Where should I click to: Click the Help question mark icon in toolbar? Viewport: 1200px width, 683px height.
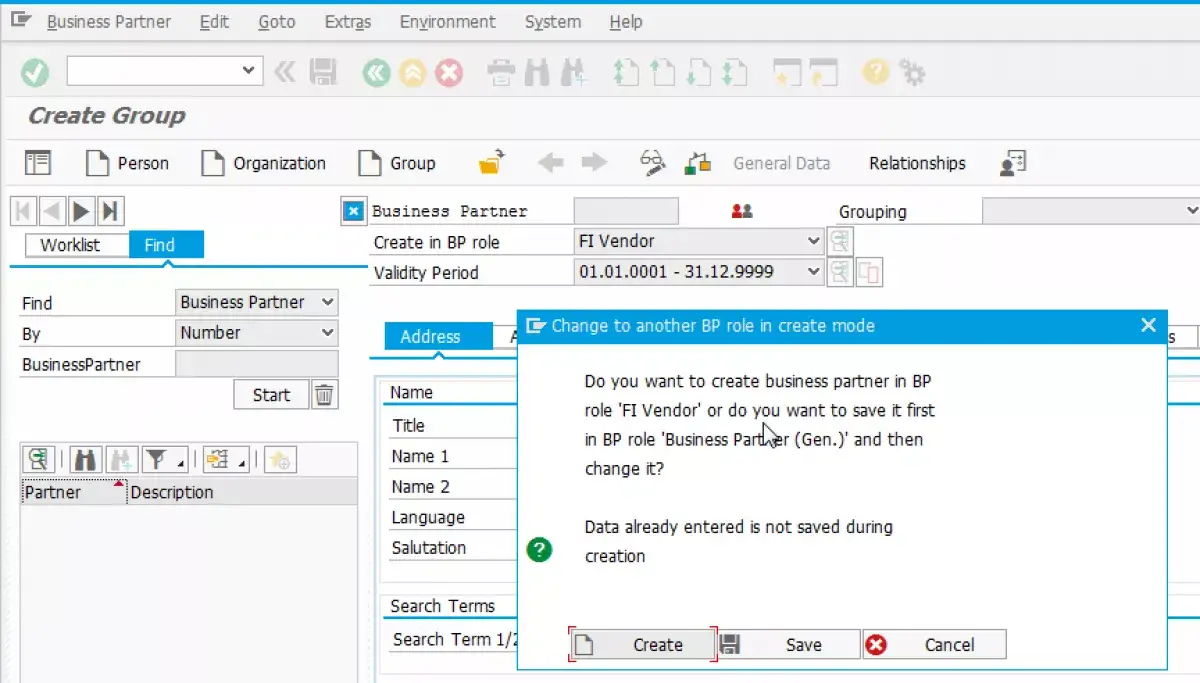[x=876, y=72]
